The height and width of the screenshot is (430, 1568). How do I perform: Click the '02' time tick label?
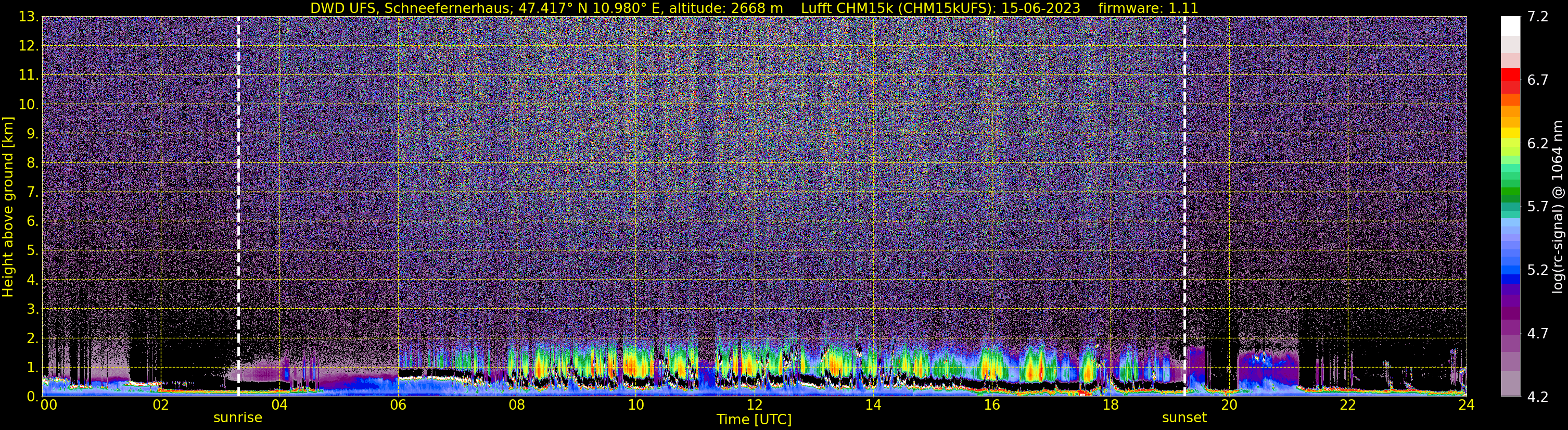160,405
